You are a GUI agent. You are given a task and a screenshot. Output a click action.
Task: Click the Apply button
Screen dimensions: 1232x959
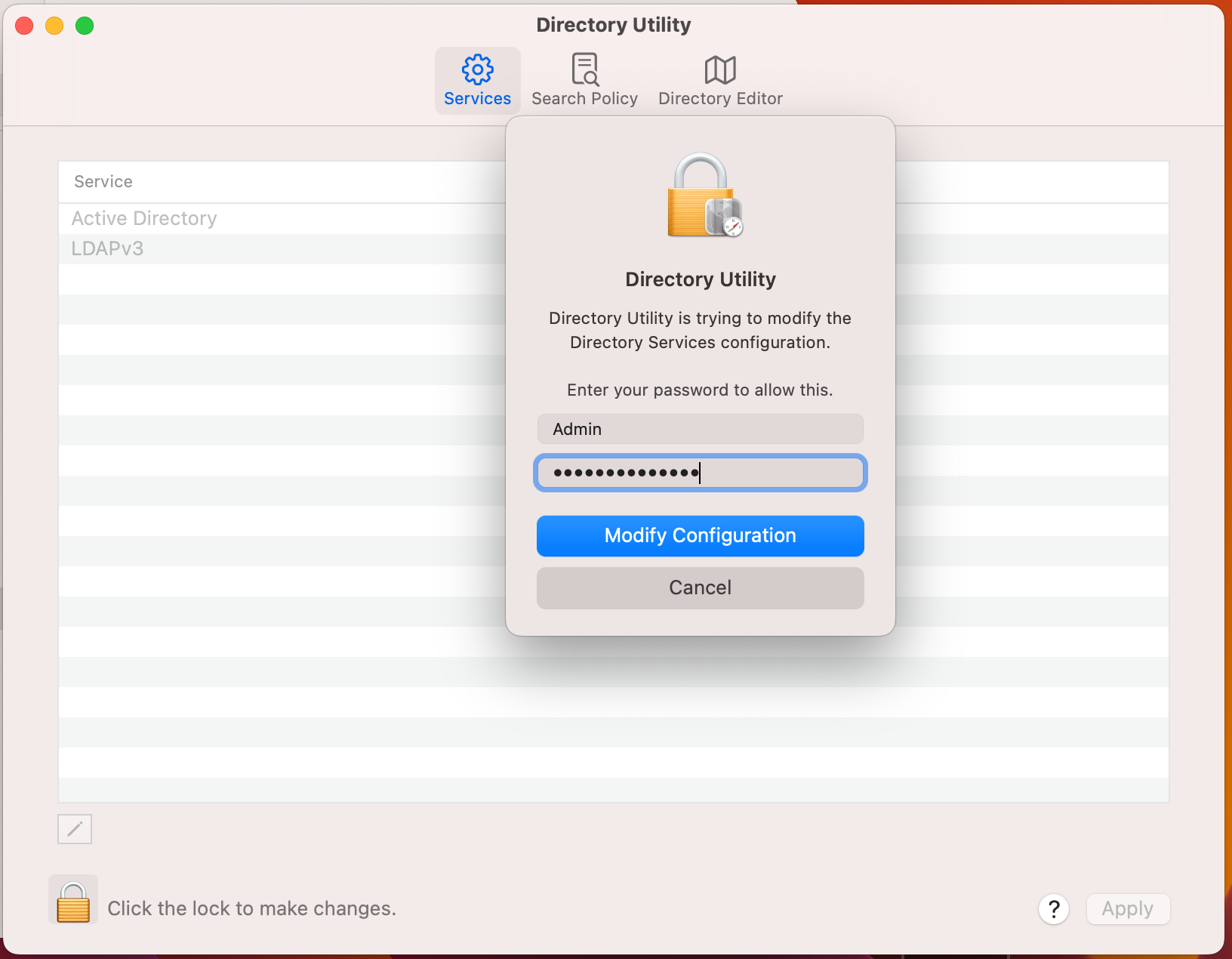[1128, 908]
